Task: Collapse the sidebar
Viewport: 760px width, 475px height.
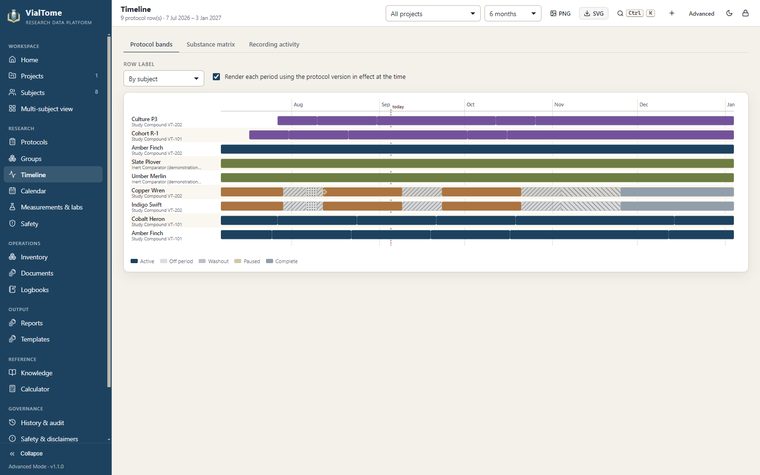Action: 27,454
